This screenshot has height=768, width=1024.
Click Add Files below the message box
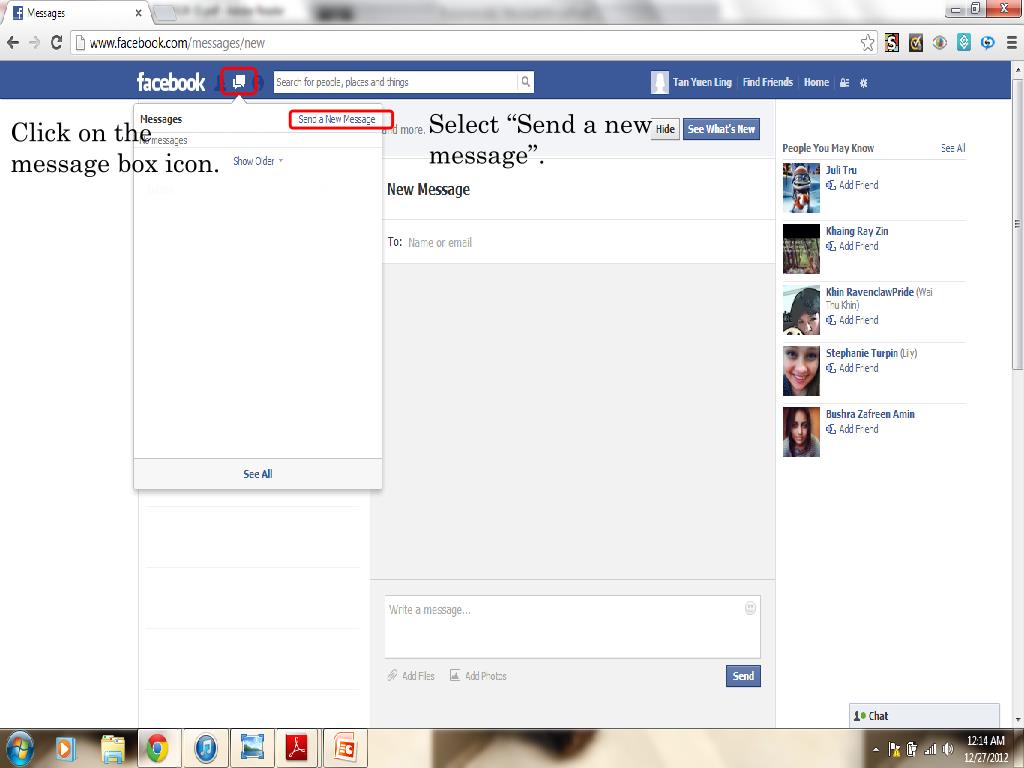click(411, 676)
